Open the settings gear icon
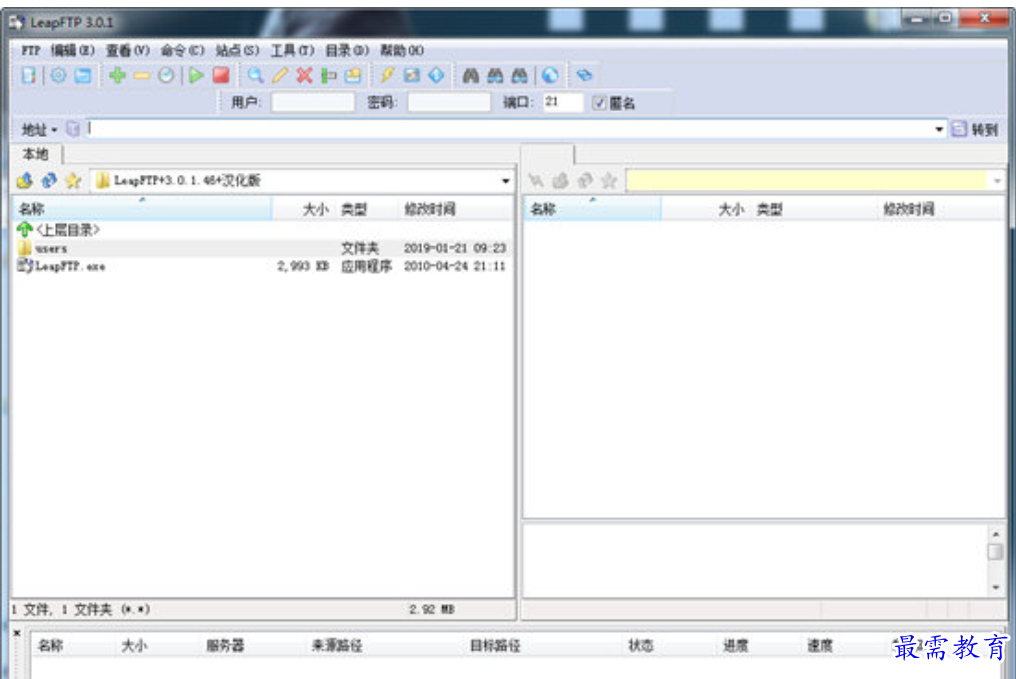This screenshot has height=679, width=1016. pos(58,75)
